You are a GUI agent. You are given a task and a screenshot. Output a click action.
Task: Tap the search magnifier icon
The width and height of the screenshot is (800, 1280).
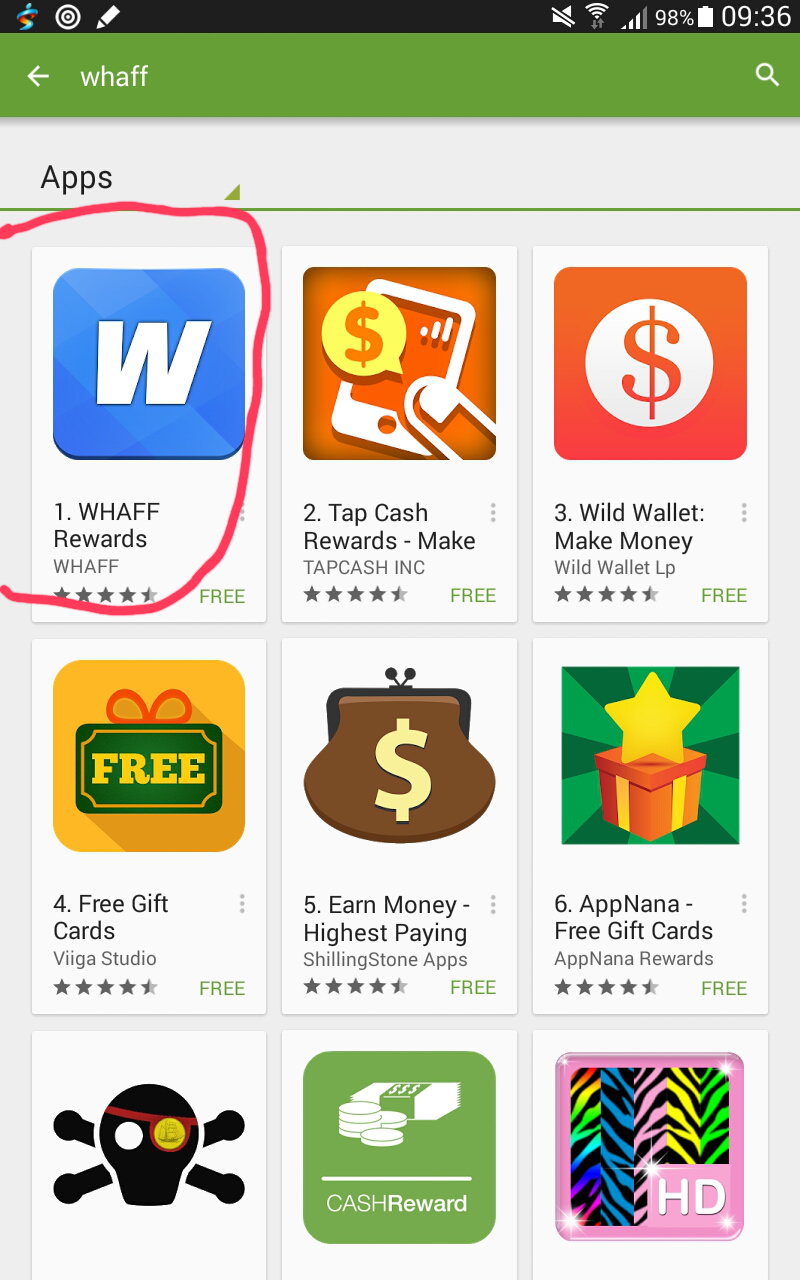[767, 75]
